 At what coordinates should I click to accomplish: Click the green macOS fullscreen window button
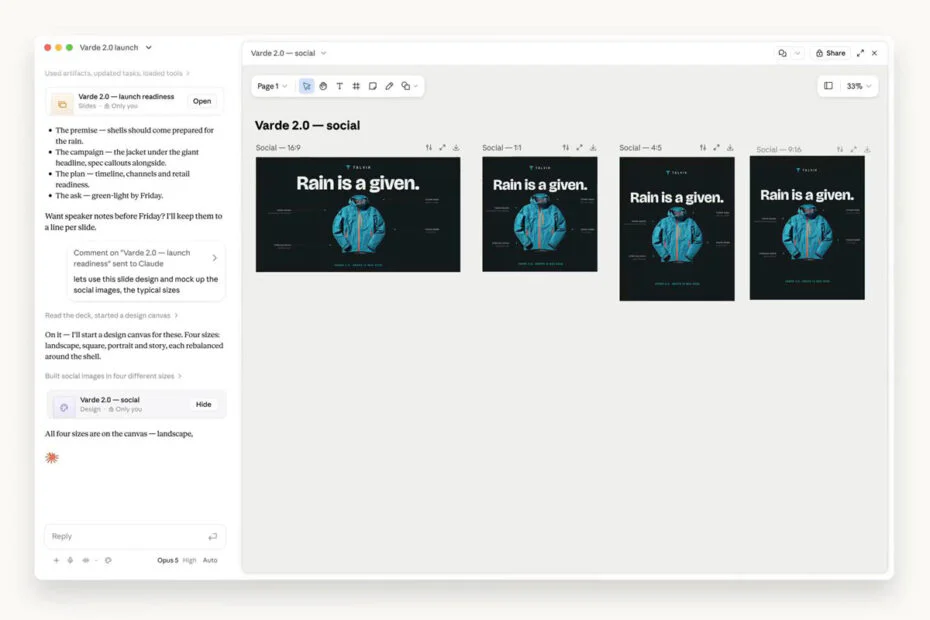pos(69,47)
